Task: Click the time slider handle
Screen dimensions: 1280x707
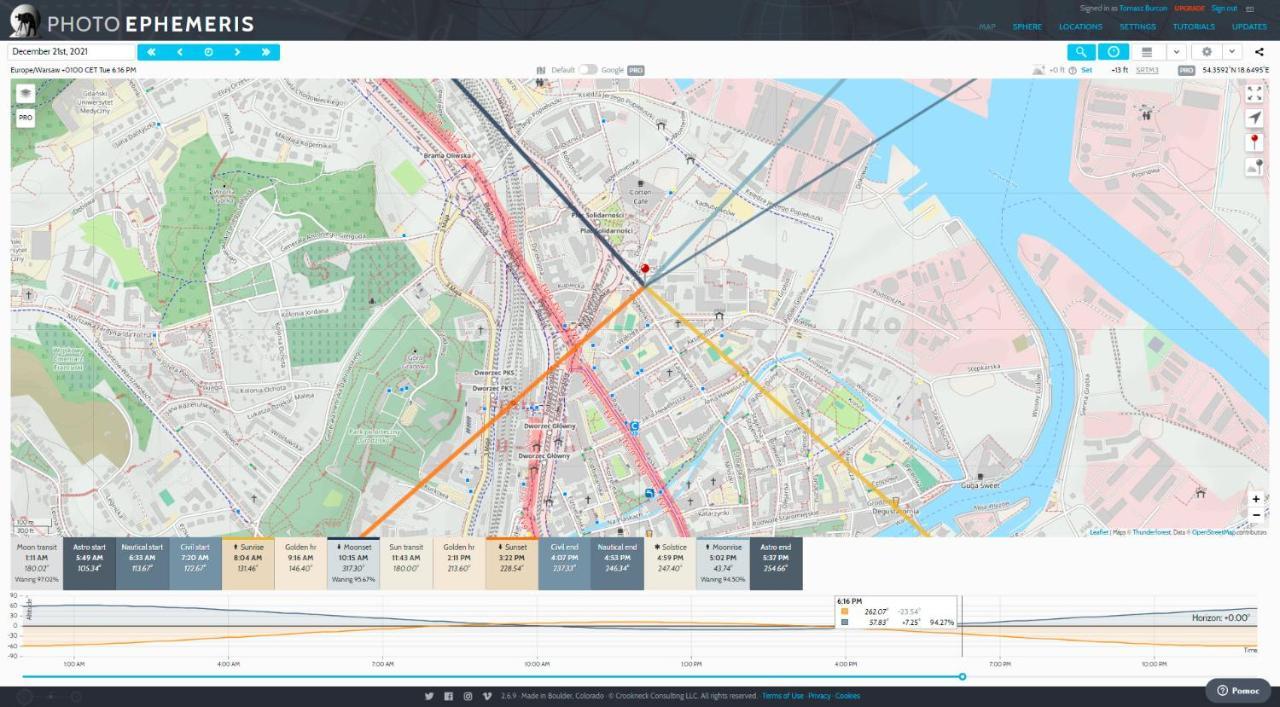Action: tap(962, 677)
